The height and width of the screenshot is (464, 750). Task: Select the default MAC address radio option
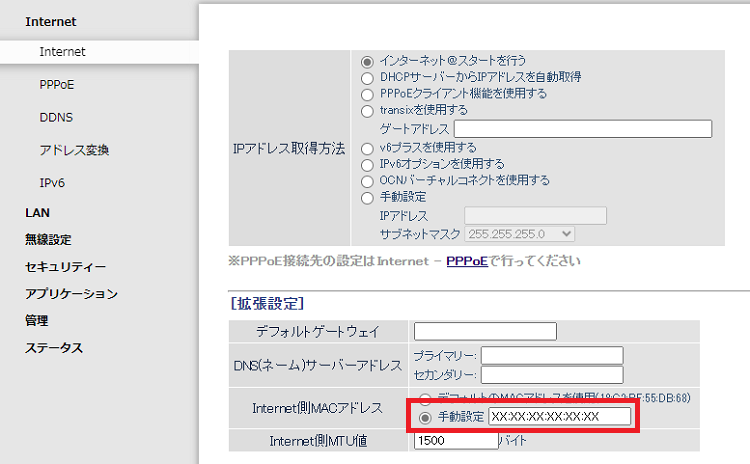click(425, 398)
